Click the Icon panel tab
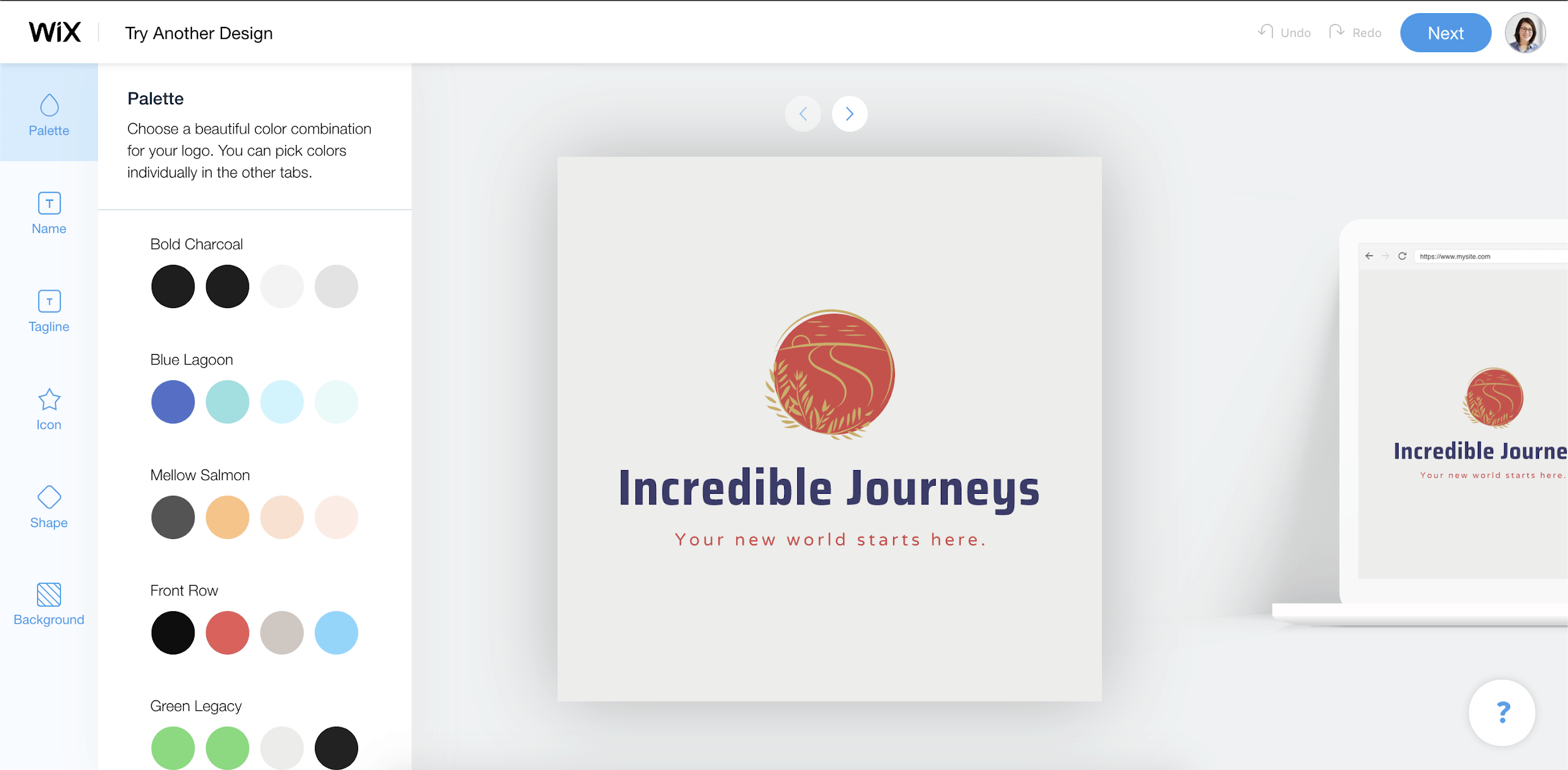The width and height of the screenshot is (1568, 770). (x=48, y=409)
